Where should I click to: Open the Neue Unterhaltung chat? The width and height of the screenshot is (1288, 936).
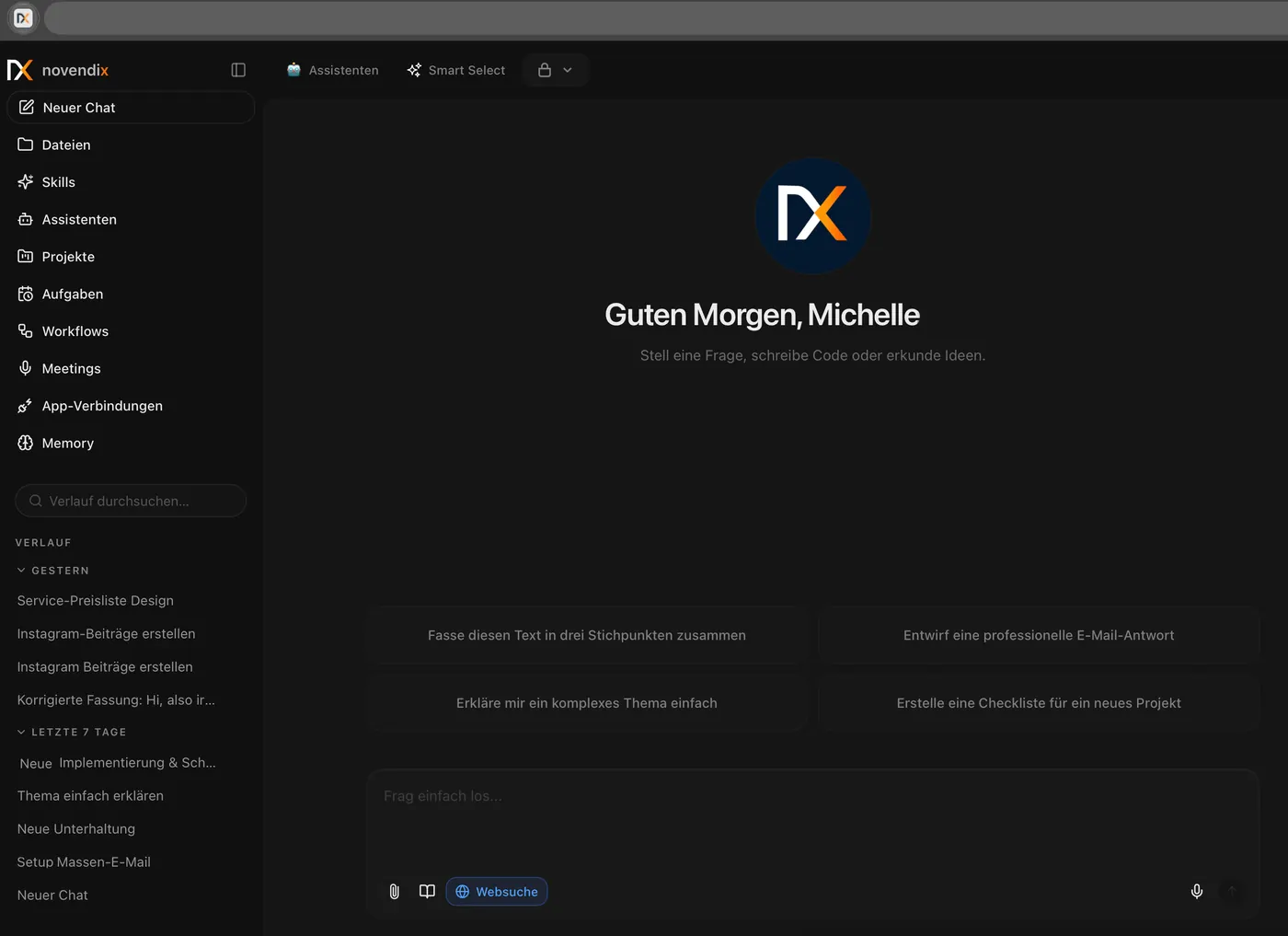click(x=76, y=828)
